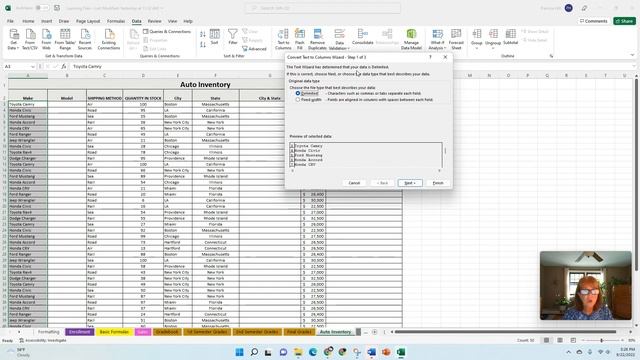Open Manage Data Model
Viewport: 640px width, 360px height.
(411, 39)
